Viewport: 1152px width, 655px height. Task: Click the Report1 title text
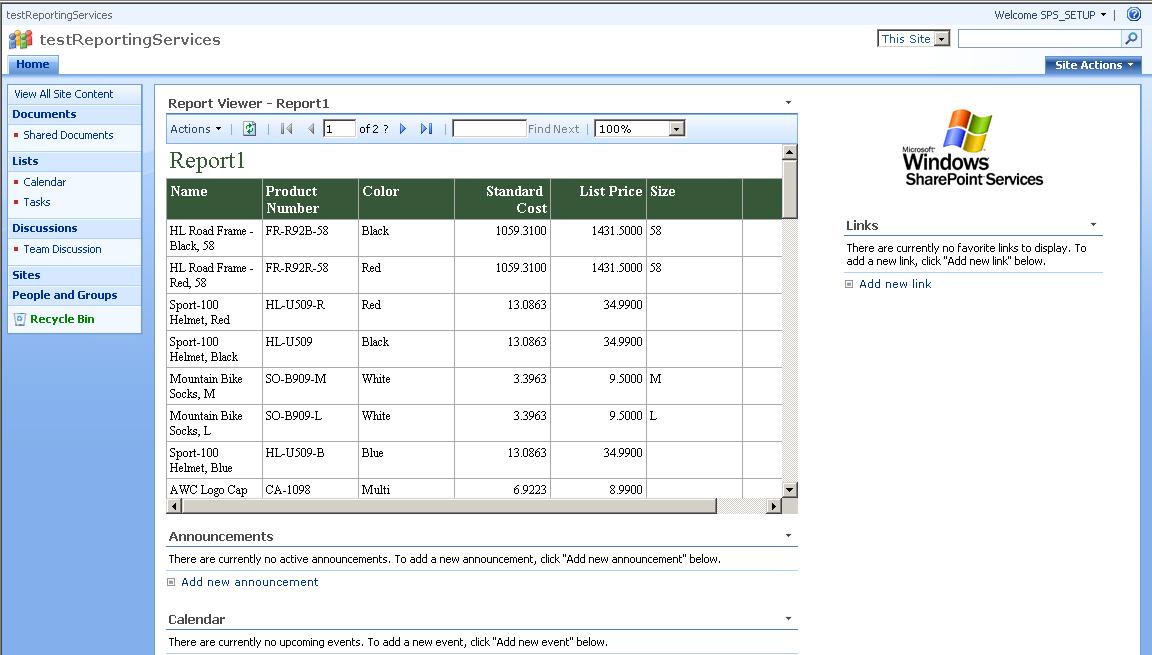[206, 161]
